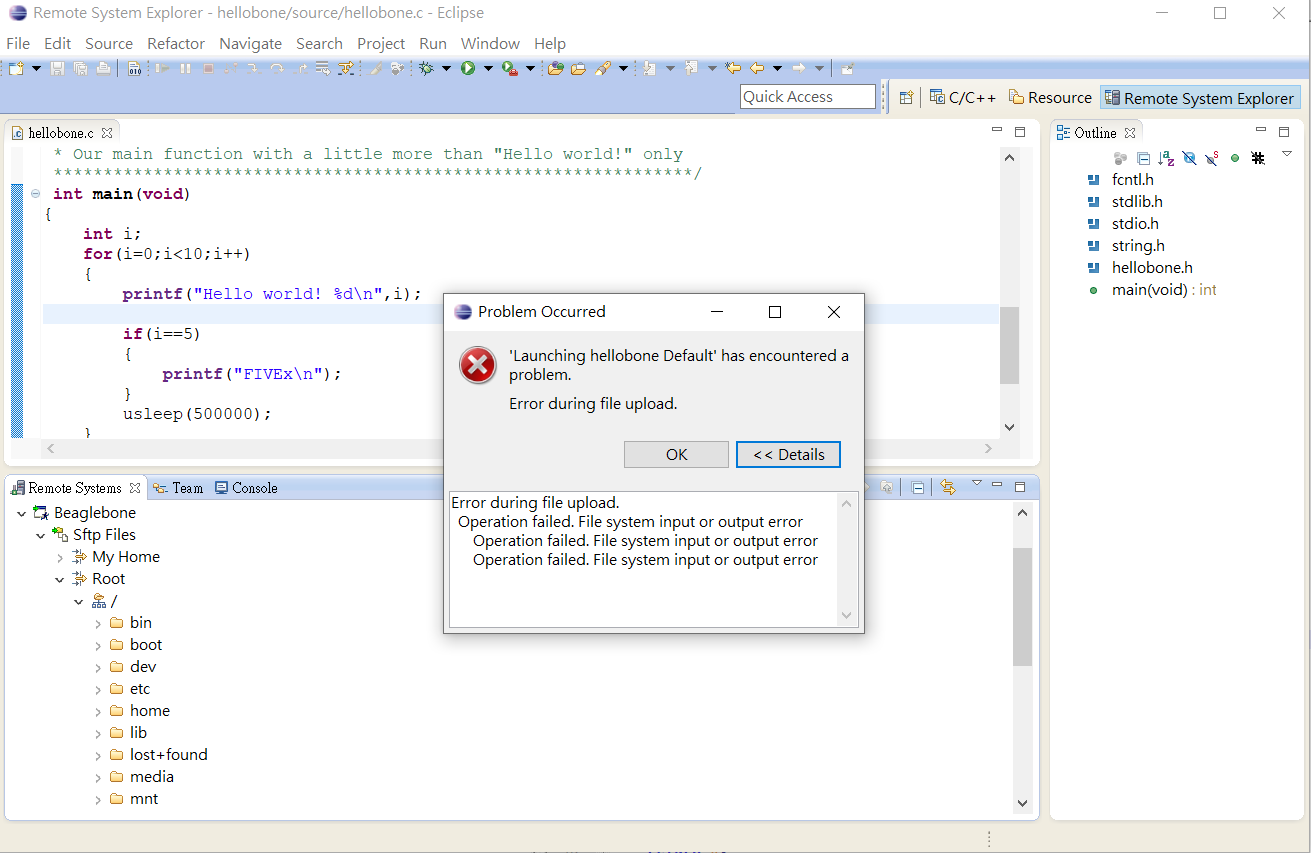Switch to the Console tab
The width and height of the screenshot is (1311, 853).
pos(246,488)
